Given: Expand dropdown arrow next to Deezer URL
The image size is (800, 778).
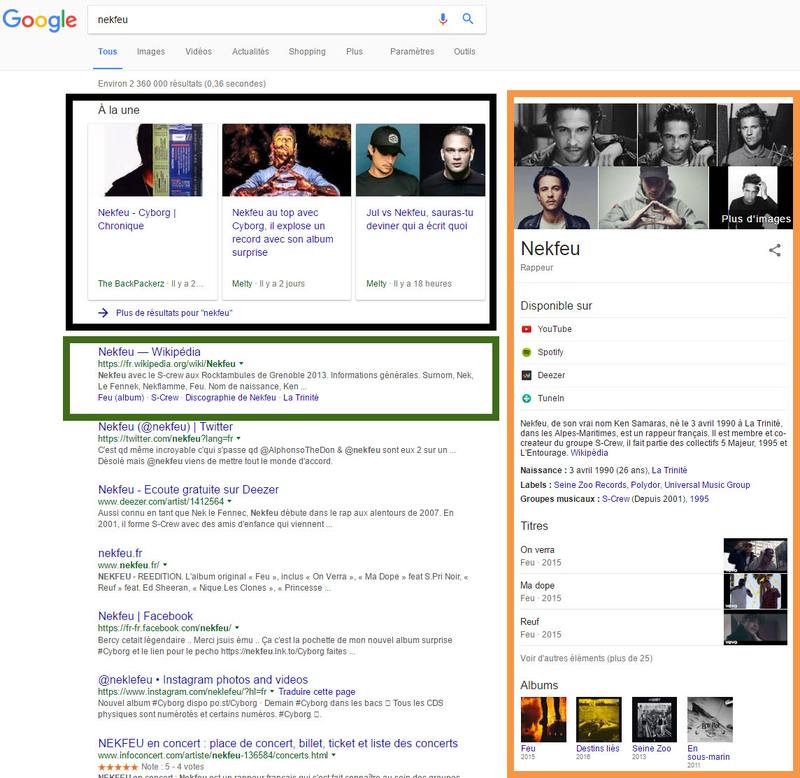Looking at the screenshot, I should tap(230, 501).
